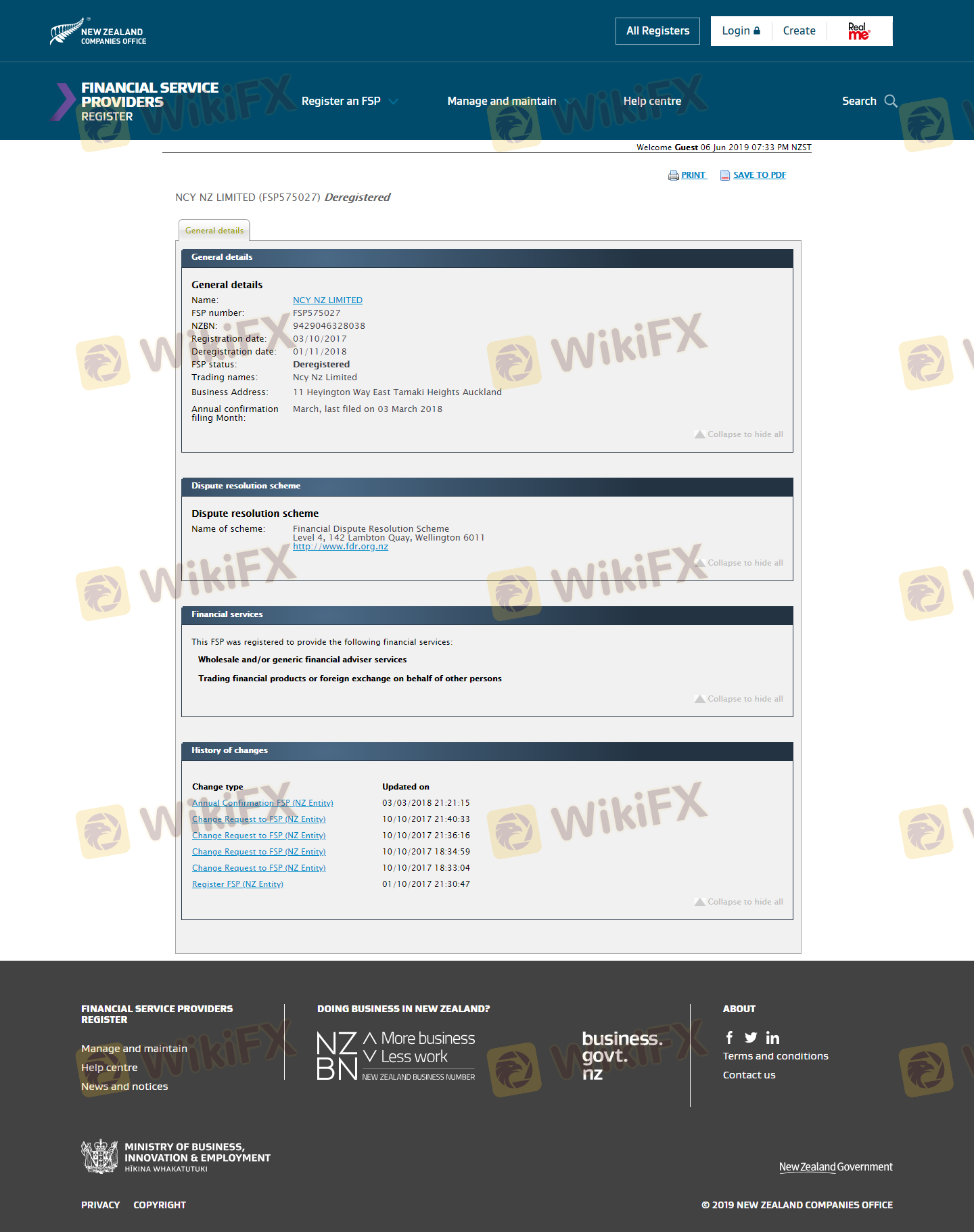Click the History of changes header bar
This screenshot has height=1232, width=974.
click(x=487, y=751)
